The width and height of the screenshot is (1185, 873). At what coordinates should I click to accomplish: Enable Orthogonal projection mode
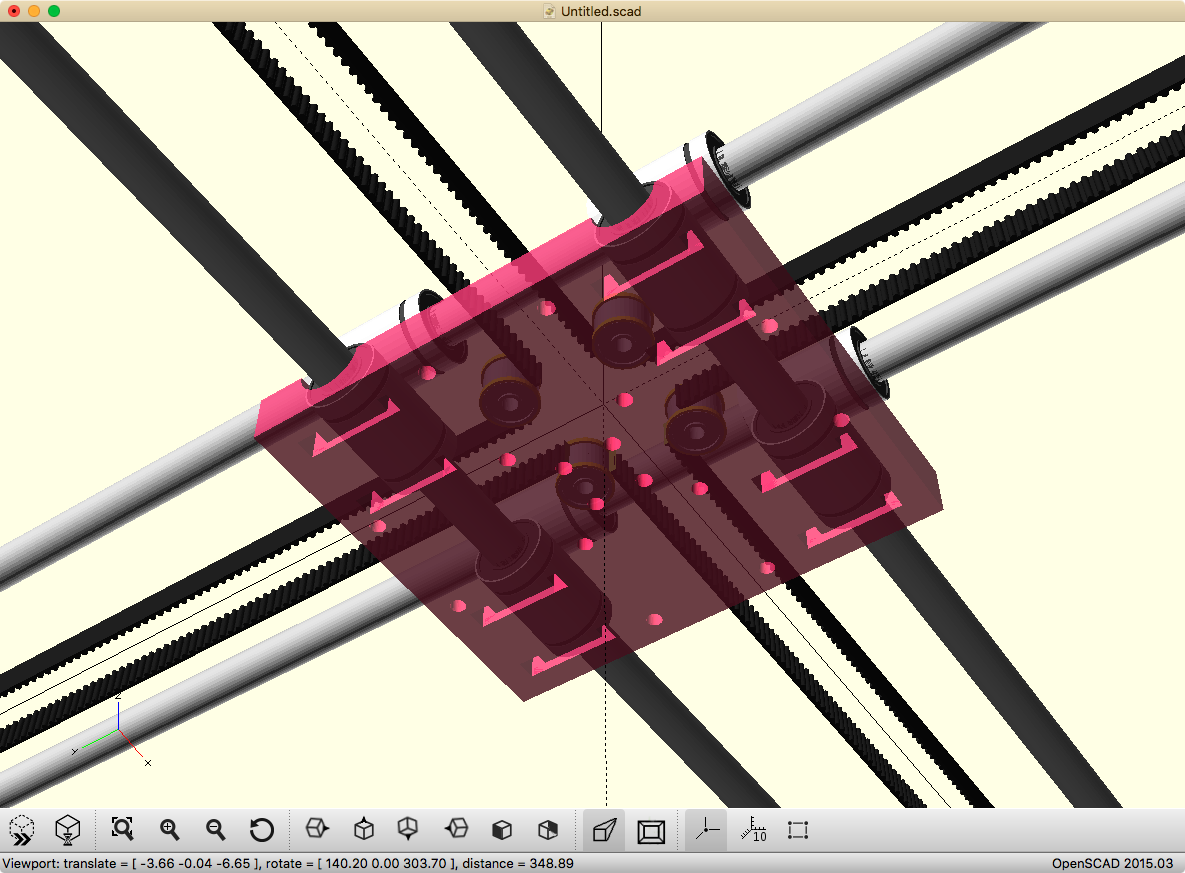(x=651, y=829)
